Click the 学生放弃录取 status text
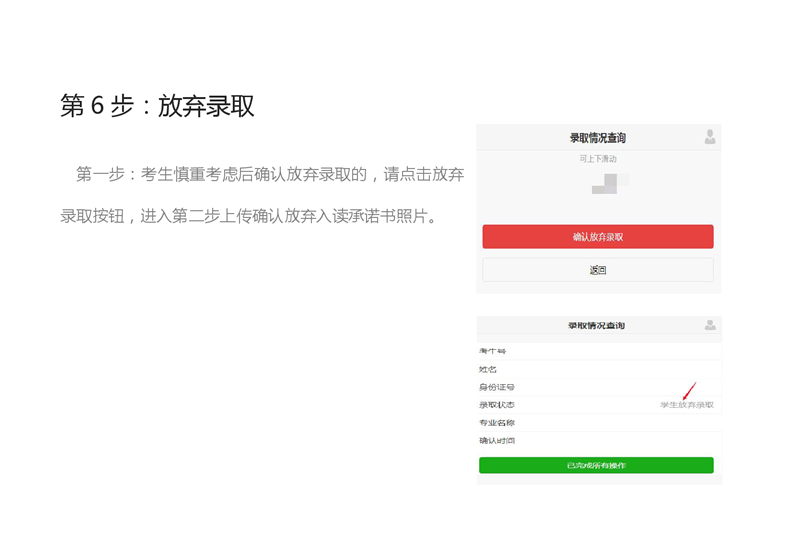This screenshot has width=793, height=559. [686, 405]
